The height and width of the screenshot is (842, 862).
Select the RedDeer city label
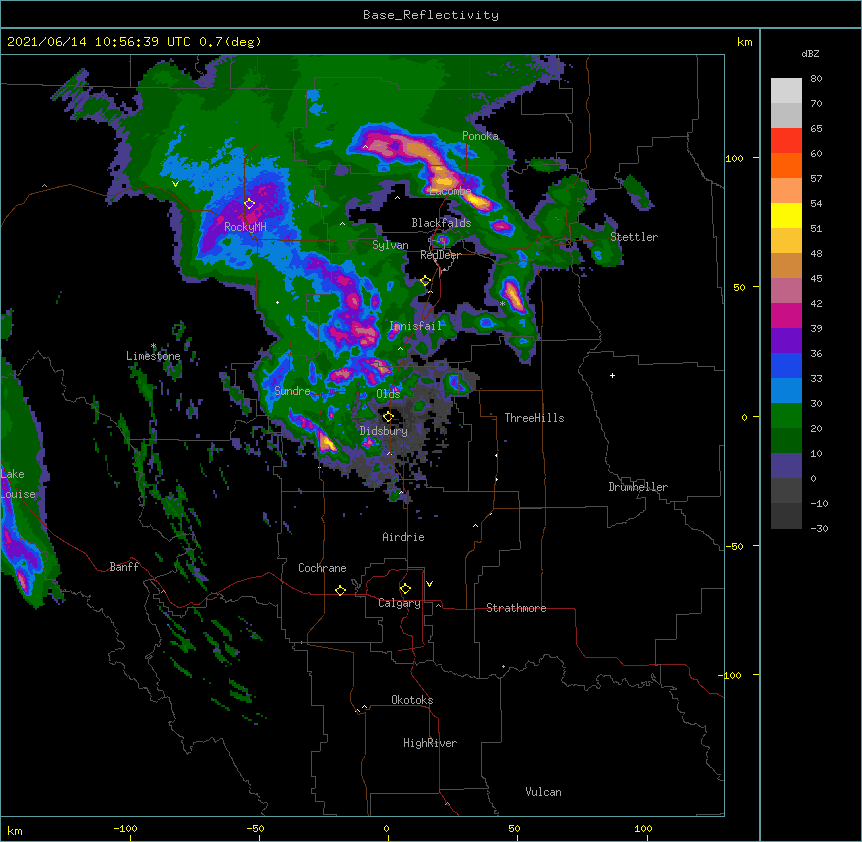click(x=440, y=255)
